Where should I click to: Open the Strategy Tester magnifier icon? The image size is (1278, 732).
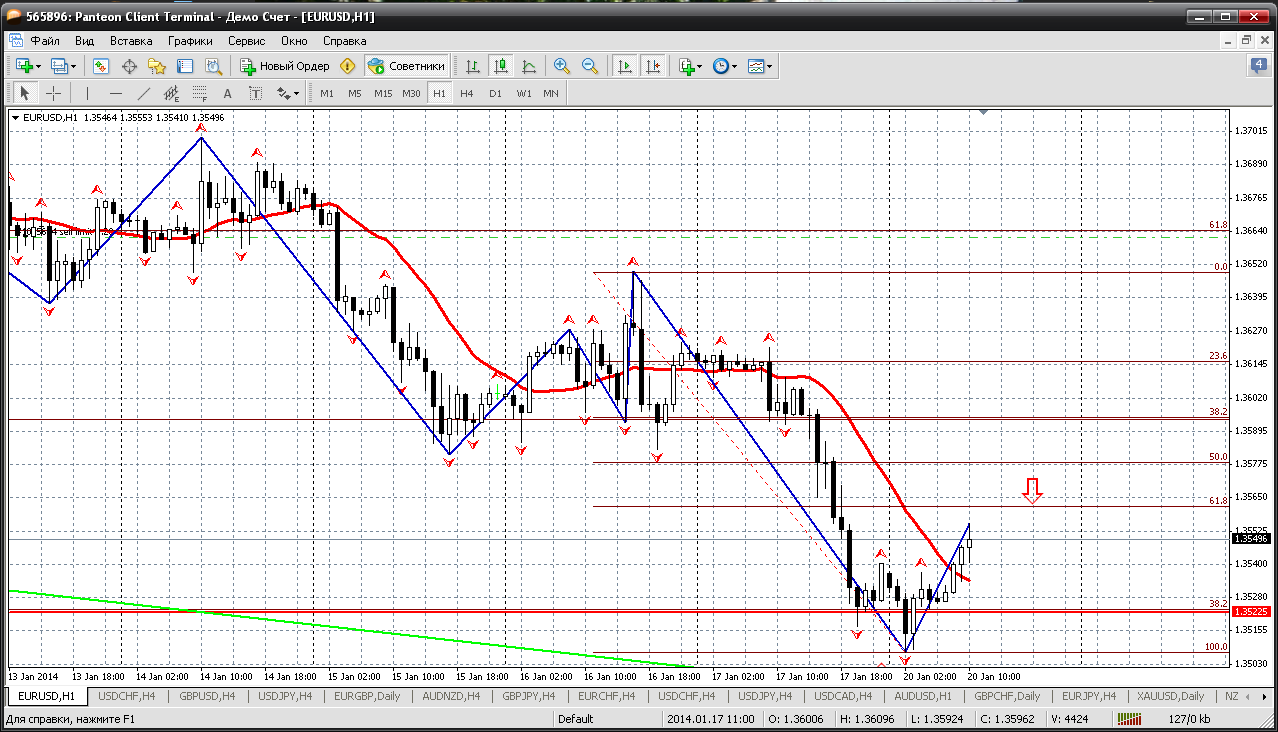pyautogui.click(x=213, y=66)
